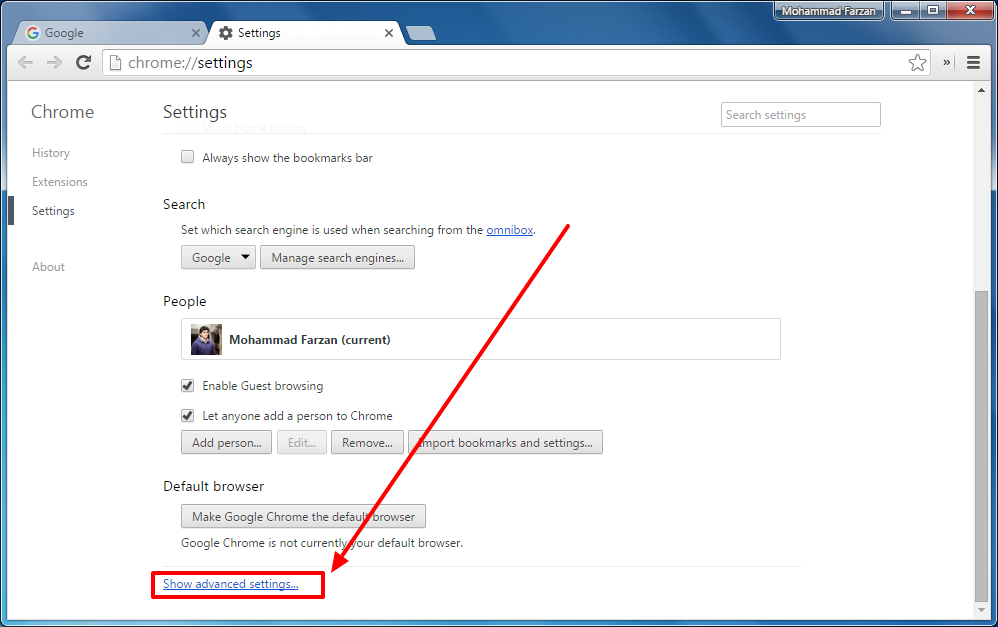This screenshot has width=998, height=627.
Task: Click the forward navigation arrow
Action: pos(54,62)
